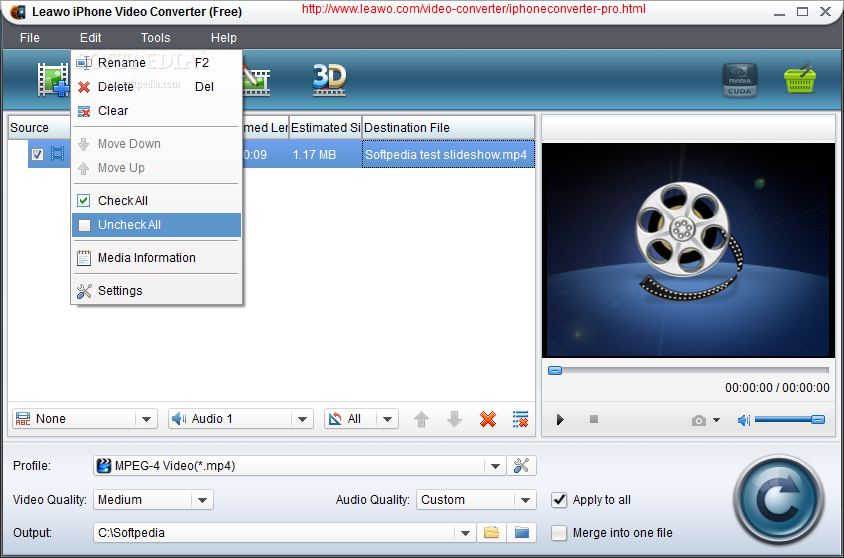Image resolution: width=844 pixels, height=558 pixels.
Task: Click the video preview area
Action: tap(688, 250)
